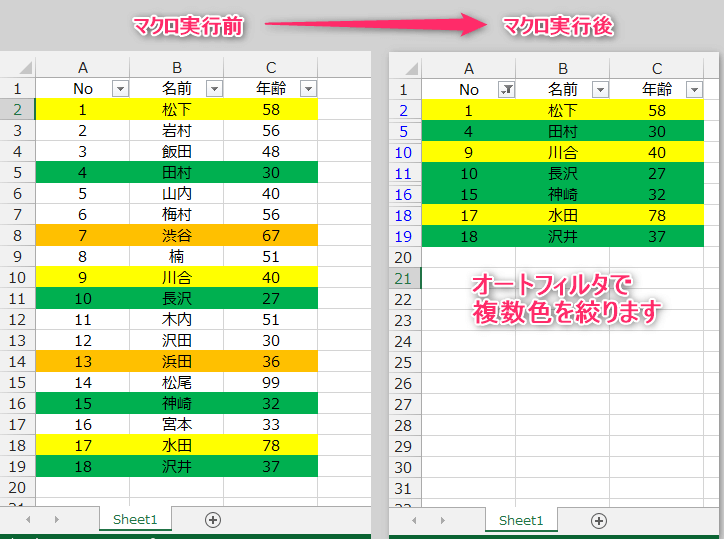Click green cell 長沢 in left sheet

point(177,298)
